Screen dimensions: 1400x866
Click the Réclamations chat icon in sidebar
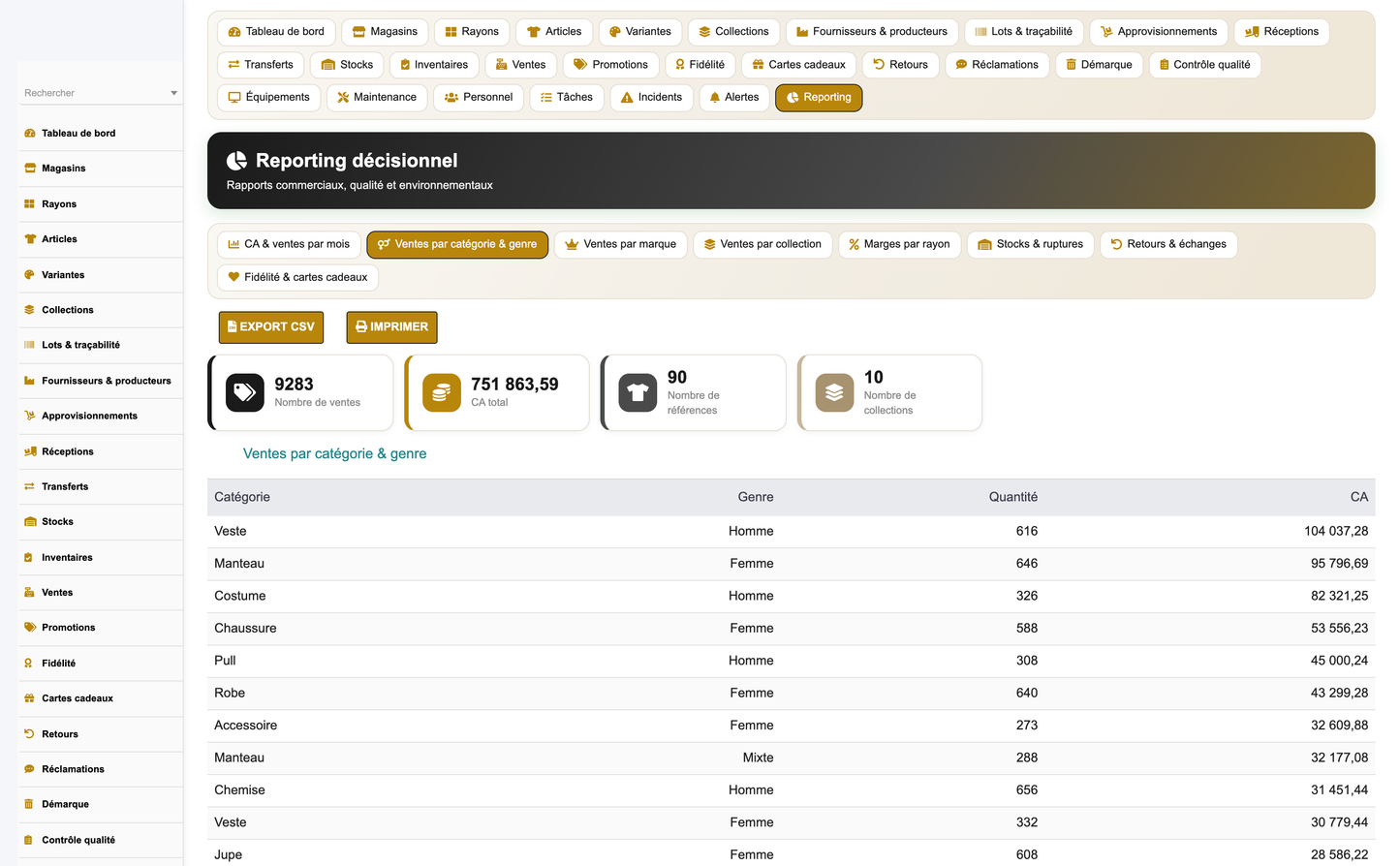pos(30,769)
